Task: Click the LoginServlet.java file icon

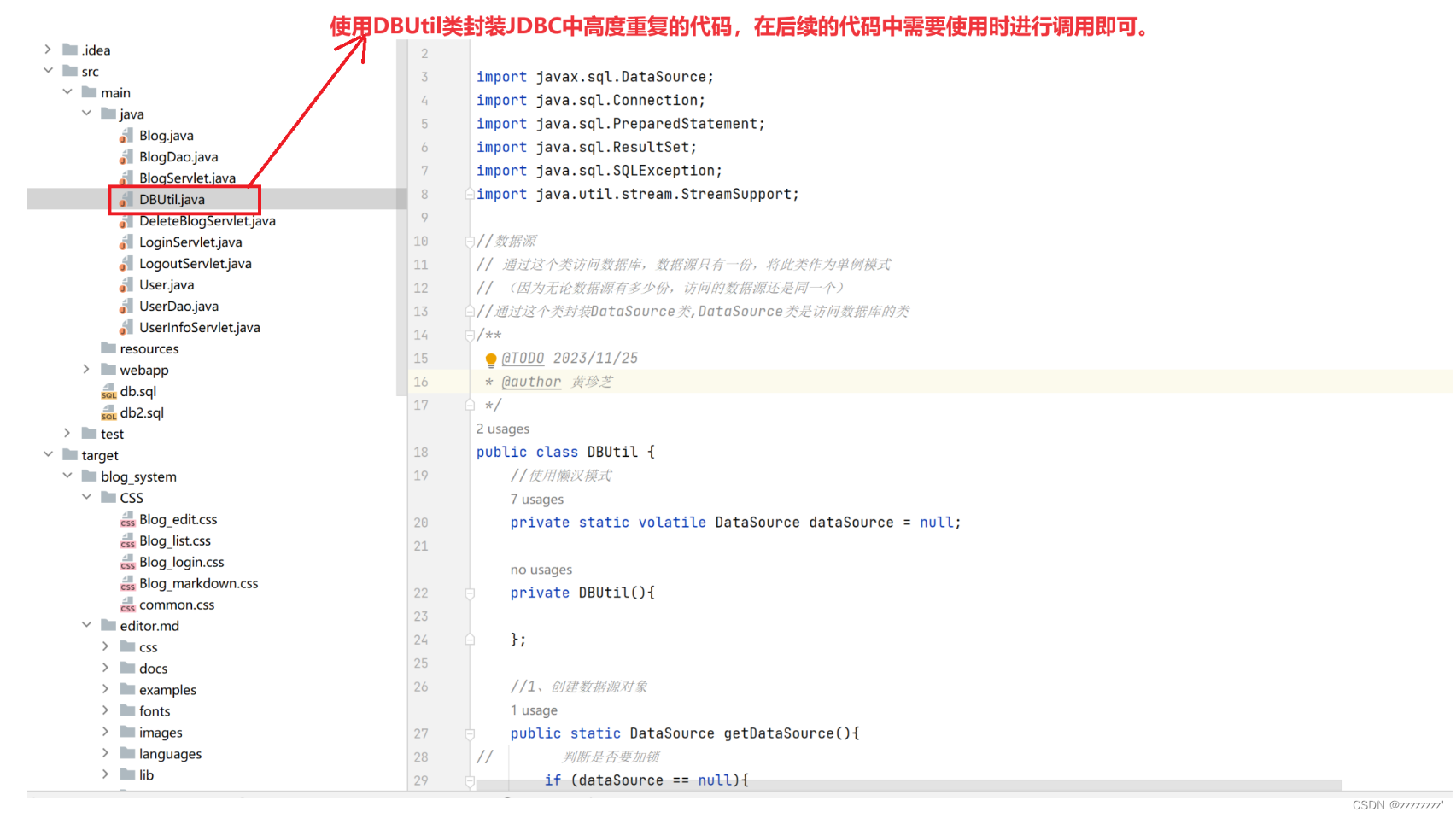Action: pyautogui.click(x=126, y=242)
